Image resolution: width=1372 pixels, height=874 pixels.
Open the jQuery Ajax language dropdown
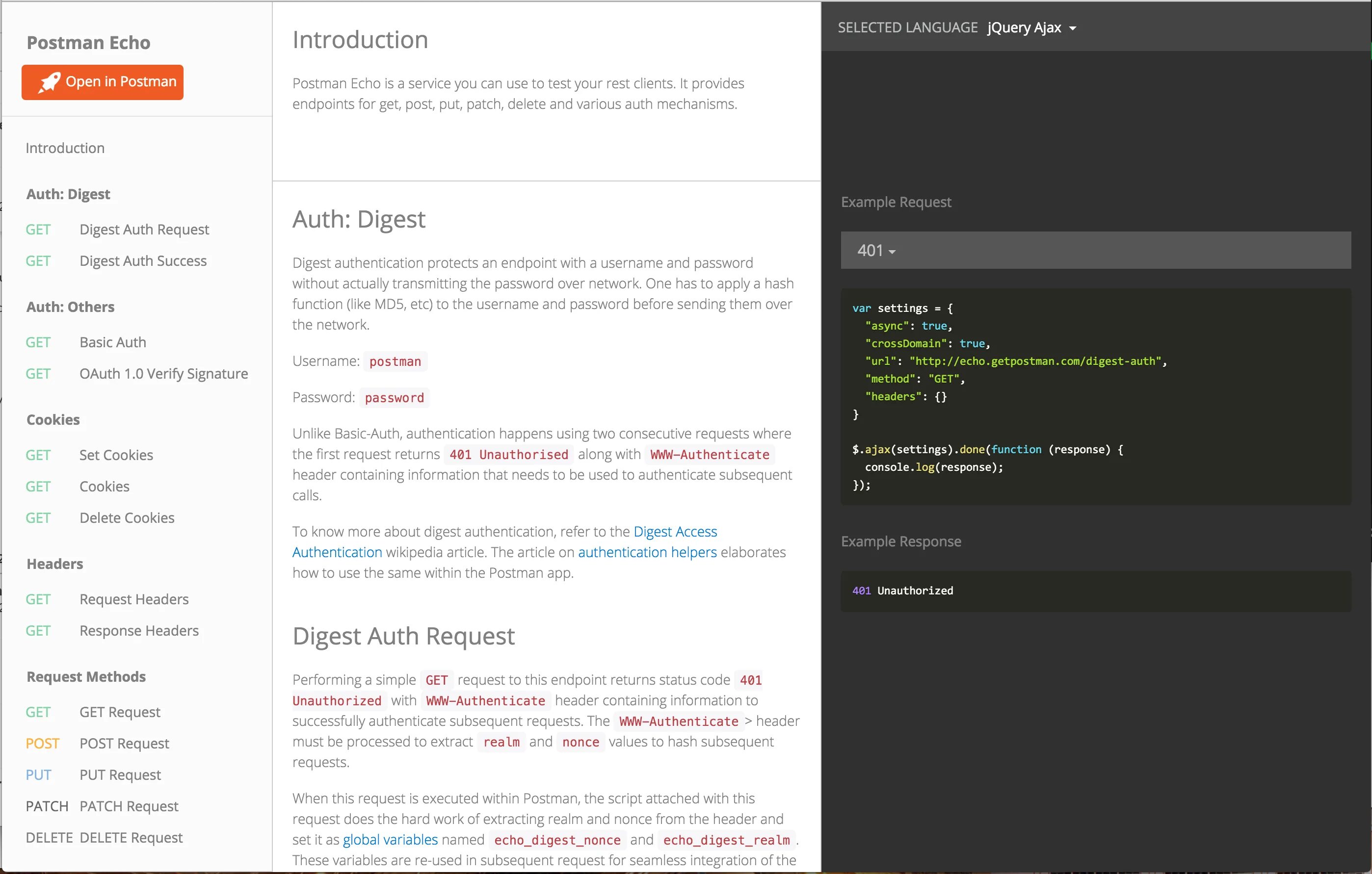1031,27
